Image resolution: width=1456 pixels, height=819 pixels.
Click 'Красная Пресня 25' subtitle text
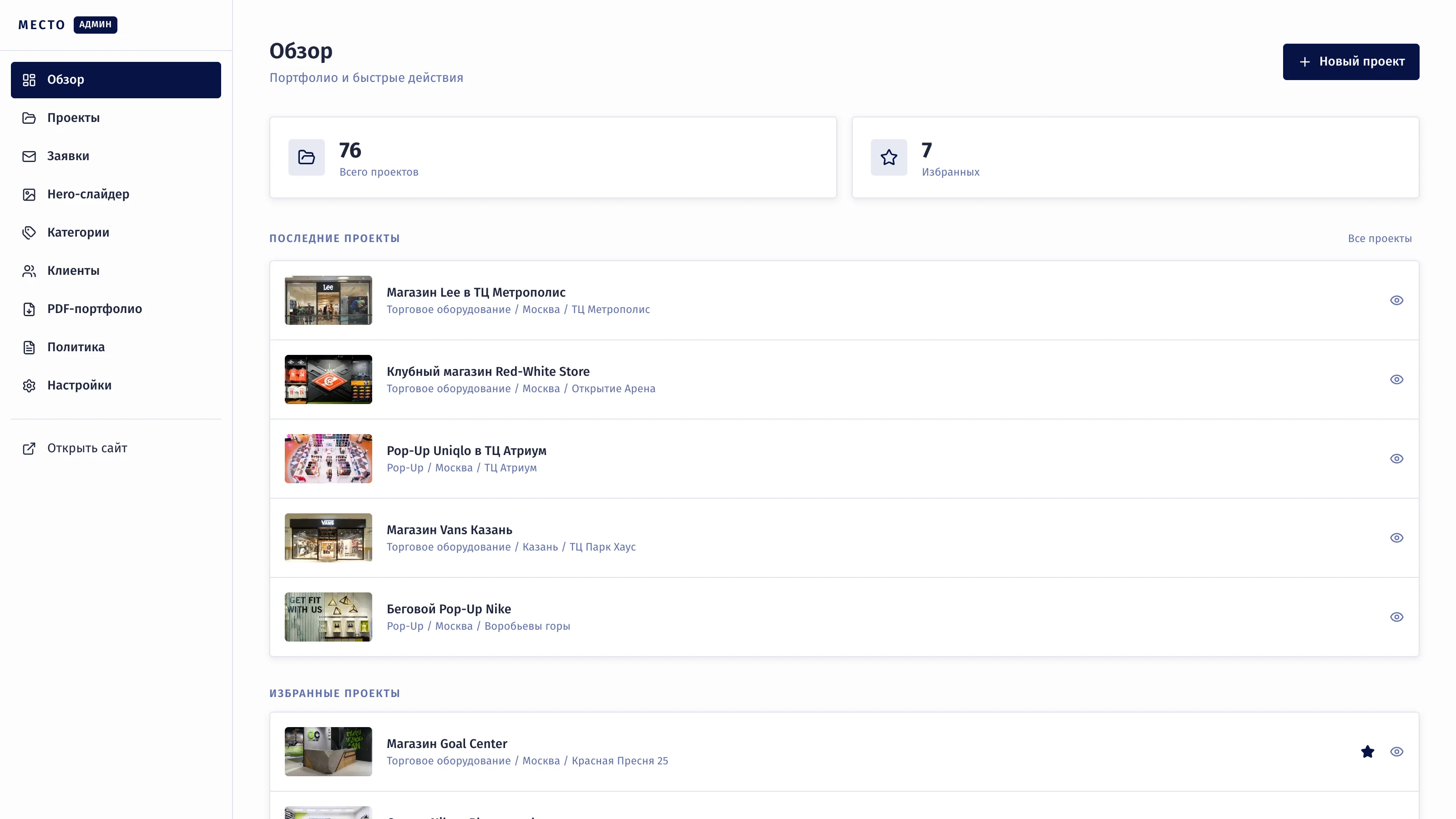619,761
